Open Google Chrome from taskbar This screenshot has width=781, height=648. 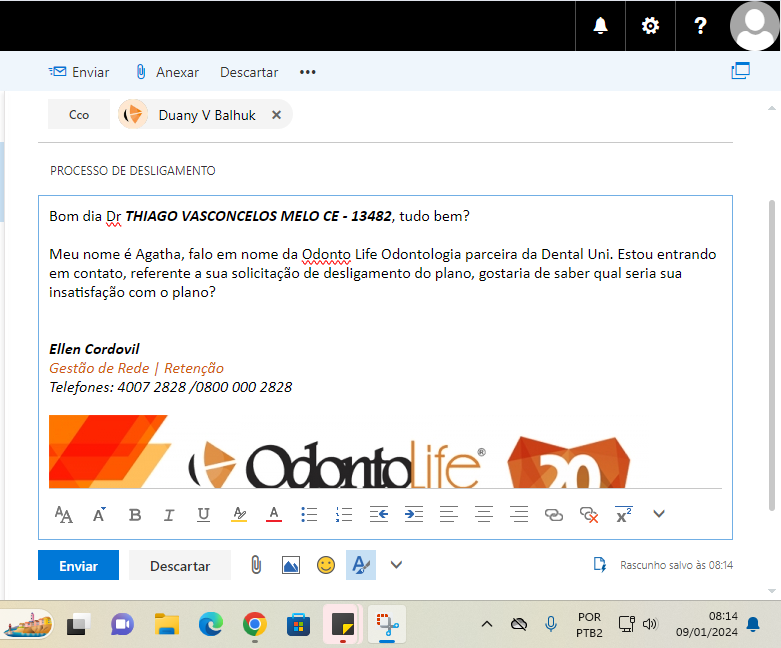[255, 625]
